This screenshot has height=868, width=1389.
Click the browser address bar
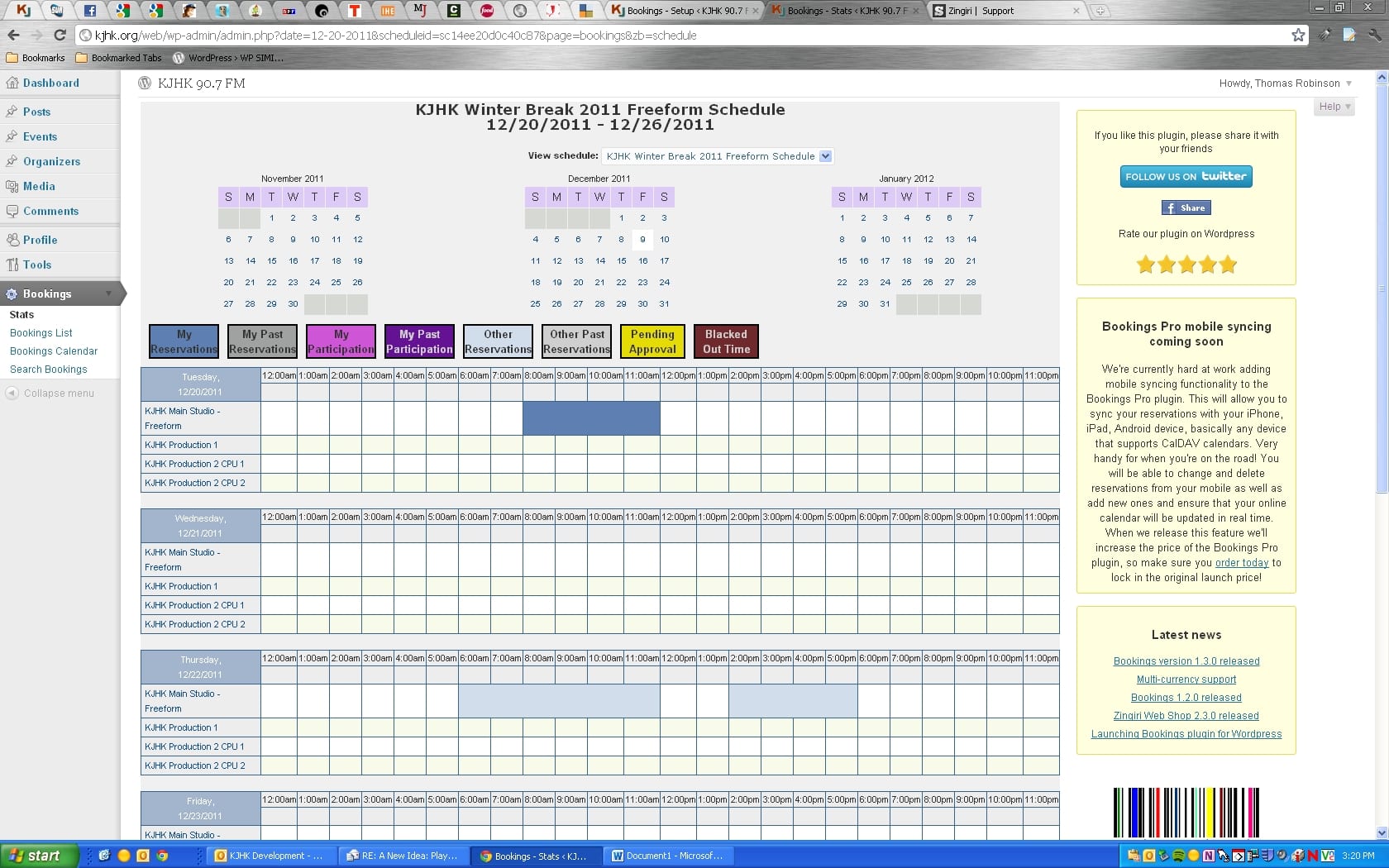pyautogui.click(x=686, y=36)
